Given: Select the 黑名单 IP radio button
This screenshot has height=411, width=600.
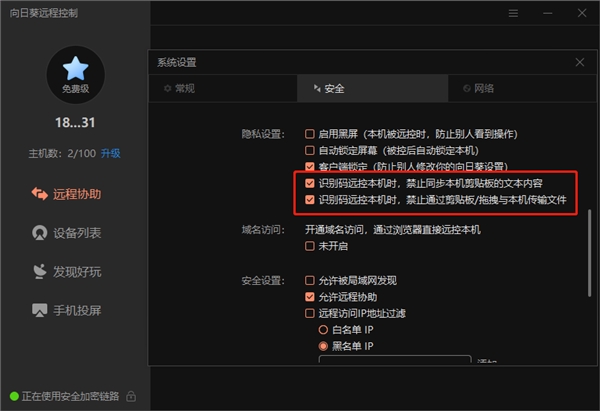Looking at the screenshot, I should [323, 346].
